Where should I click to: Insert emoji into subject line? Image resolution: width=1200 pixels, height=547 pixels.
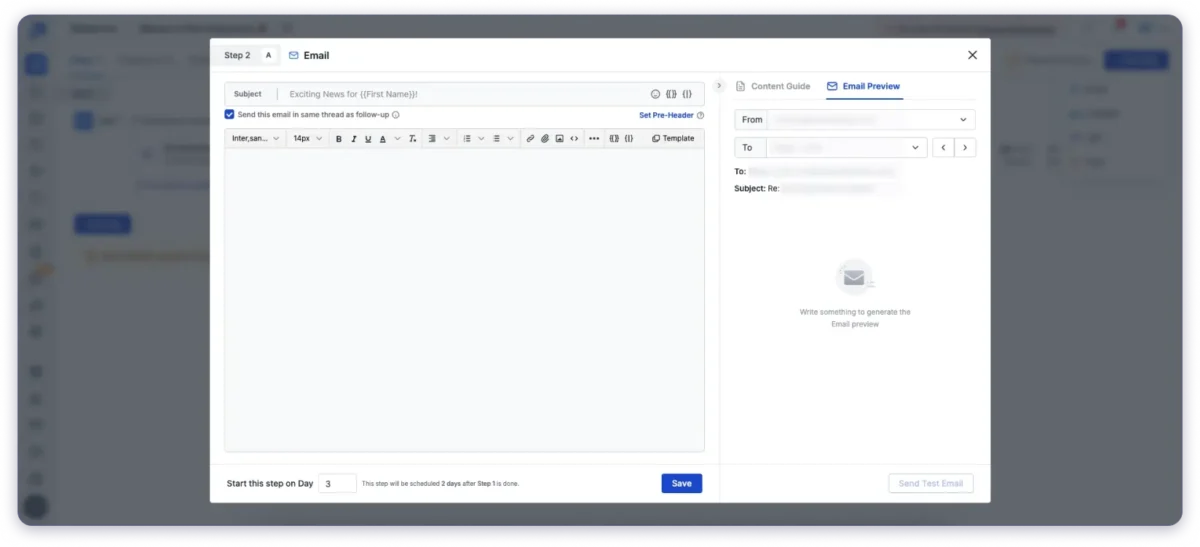pos(656,94)
